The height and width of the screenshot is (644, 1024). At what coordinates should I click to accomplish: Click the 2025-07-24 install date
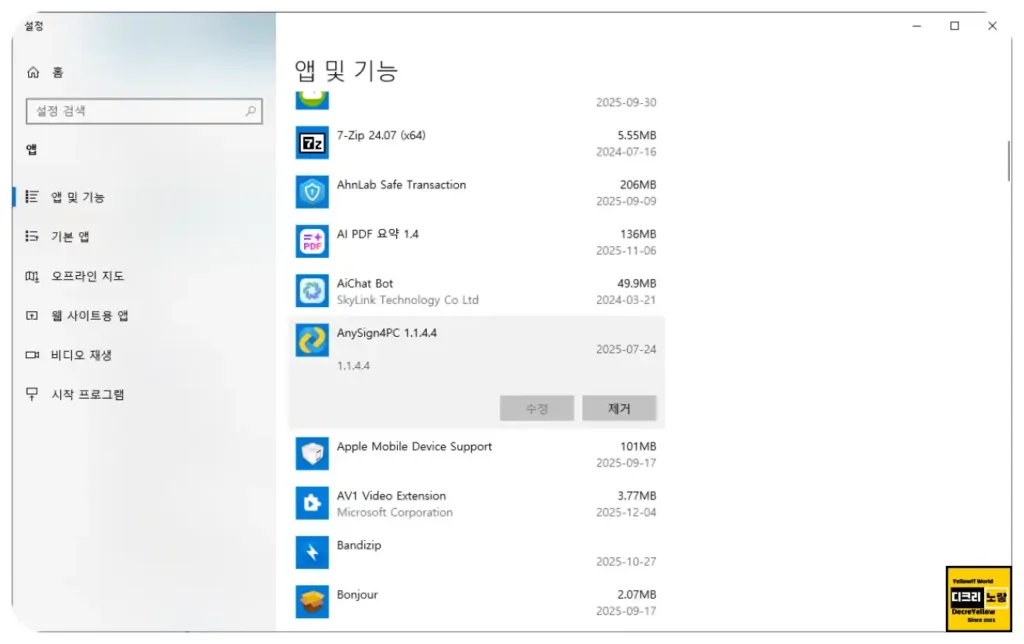626,349
